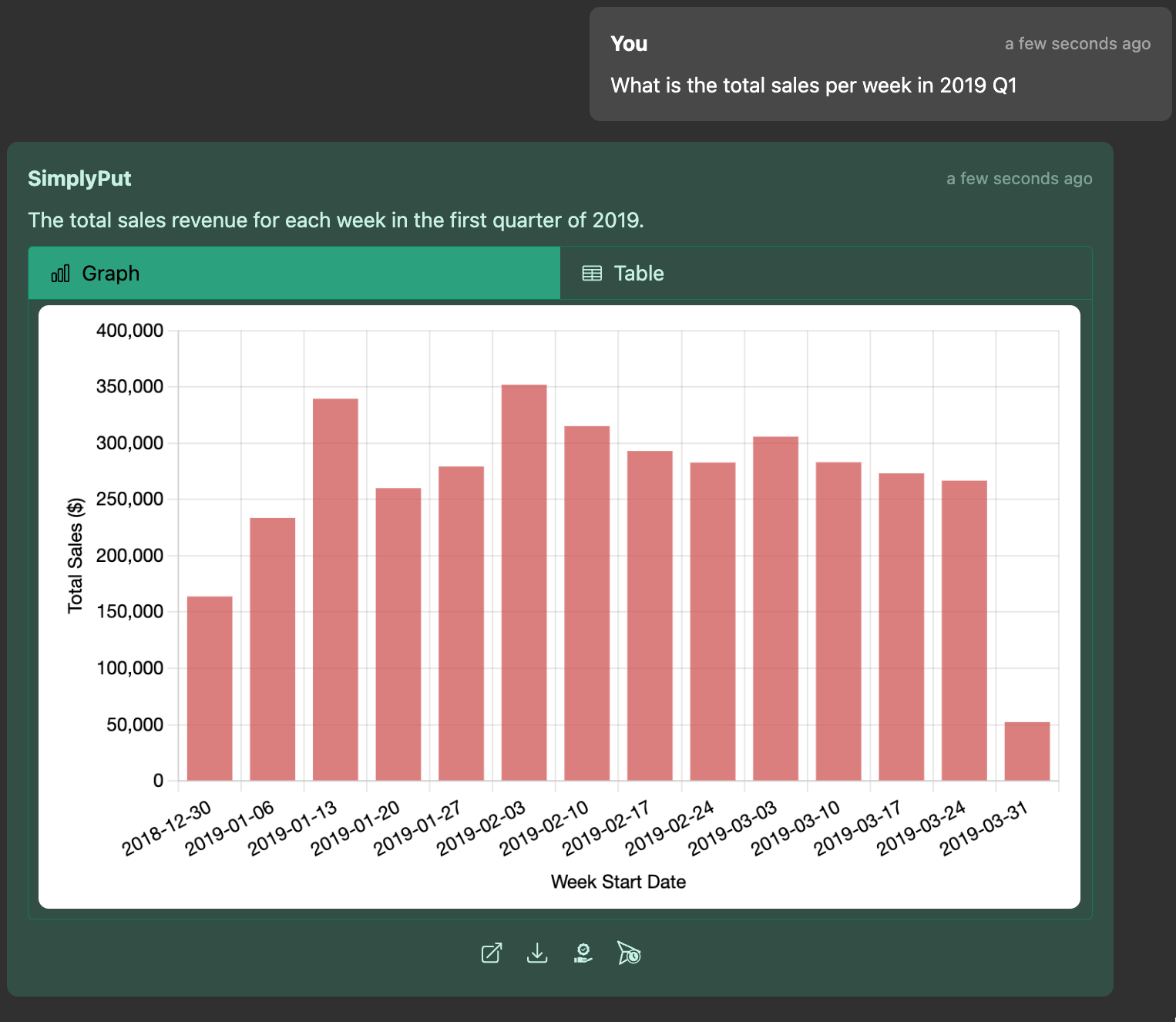This screenshot has width=1176, height=1022.
Task: Click the SimplyPut sender name
Action: [79, 179]
